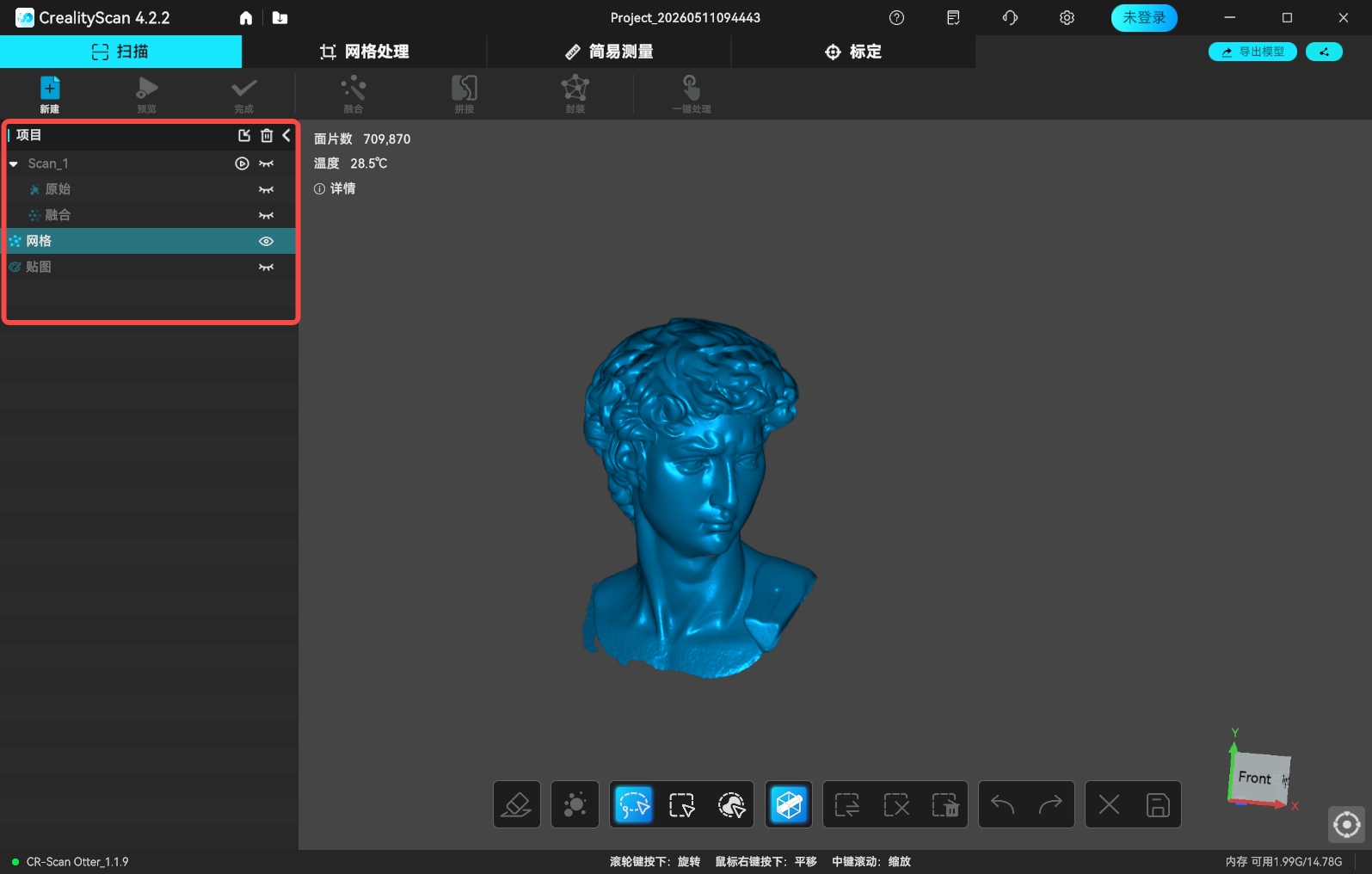The height and width of the screenshot is (874, 1372).
Task: Click the 封装 meshing tool icon
Action: point(575,88)
